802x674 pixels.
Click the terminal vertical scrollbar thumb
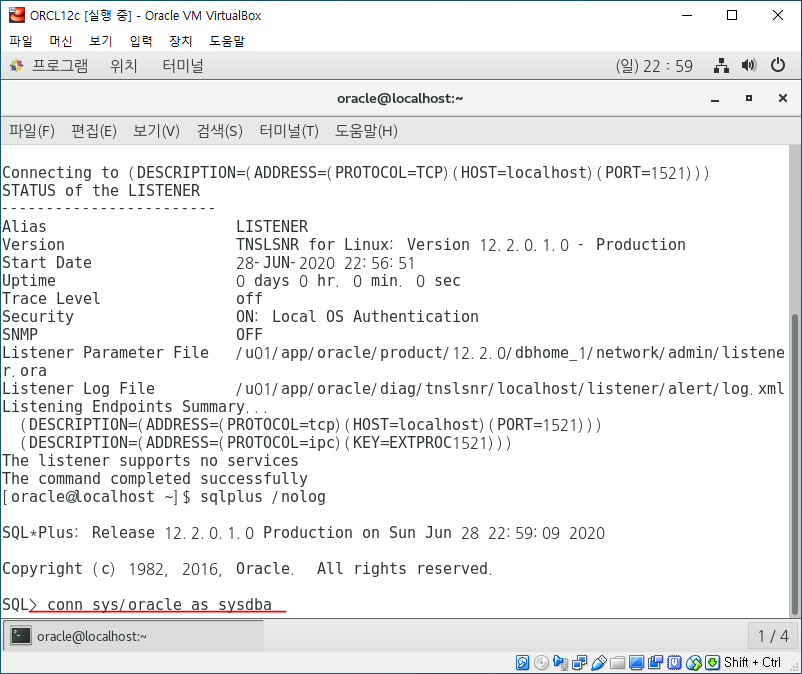tap(794, 464)
